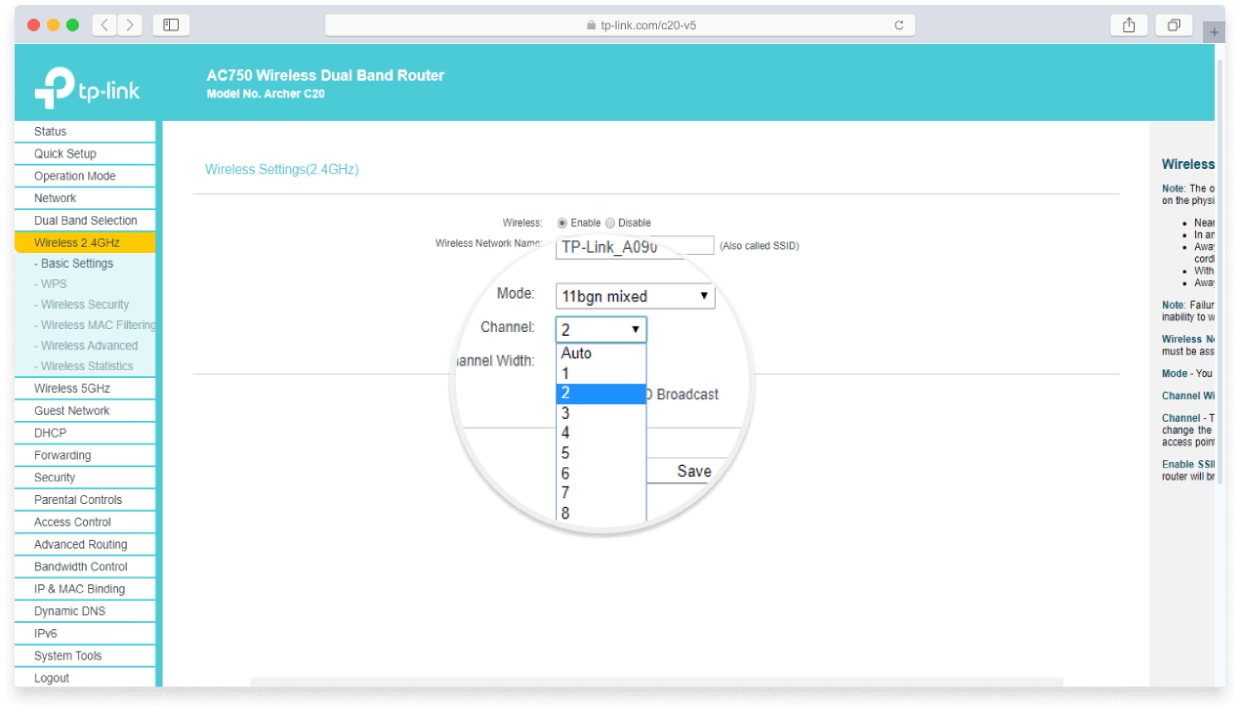Open the Status menu item
The image size is (1240, 711).
tap(85, 132)
